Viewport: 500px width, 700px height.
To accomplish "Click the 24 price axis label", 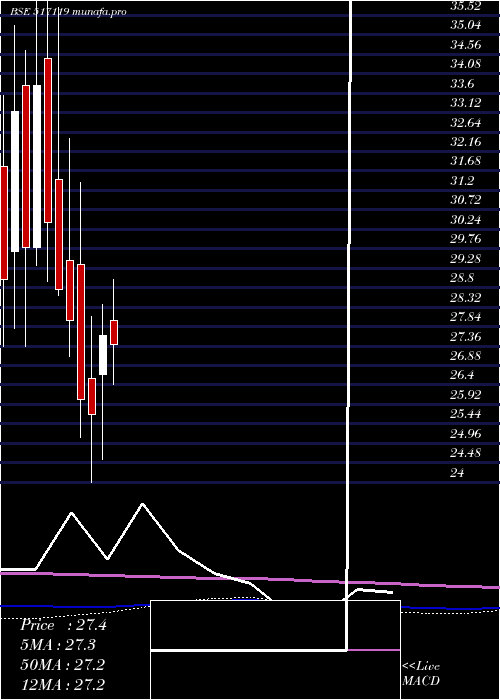I will pyautogui.click(x=458, y=473).
